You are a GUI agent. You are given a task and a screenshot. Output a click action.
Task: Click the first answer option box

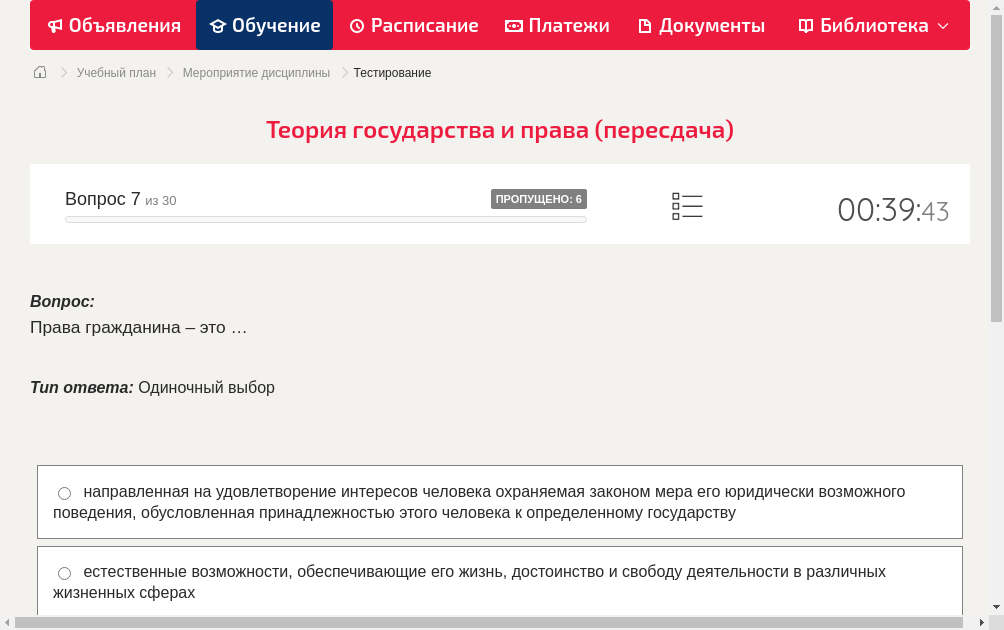(x=500, y=501)
